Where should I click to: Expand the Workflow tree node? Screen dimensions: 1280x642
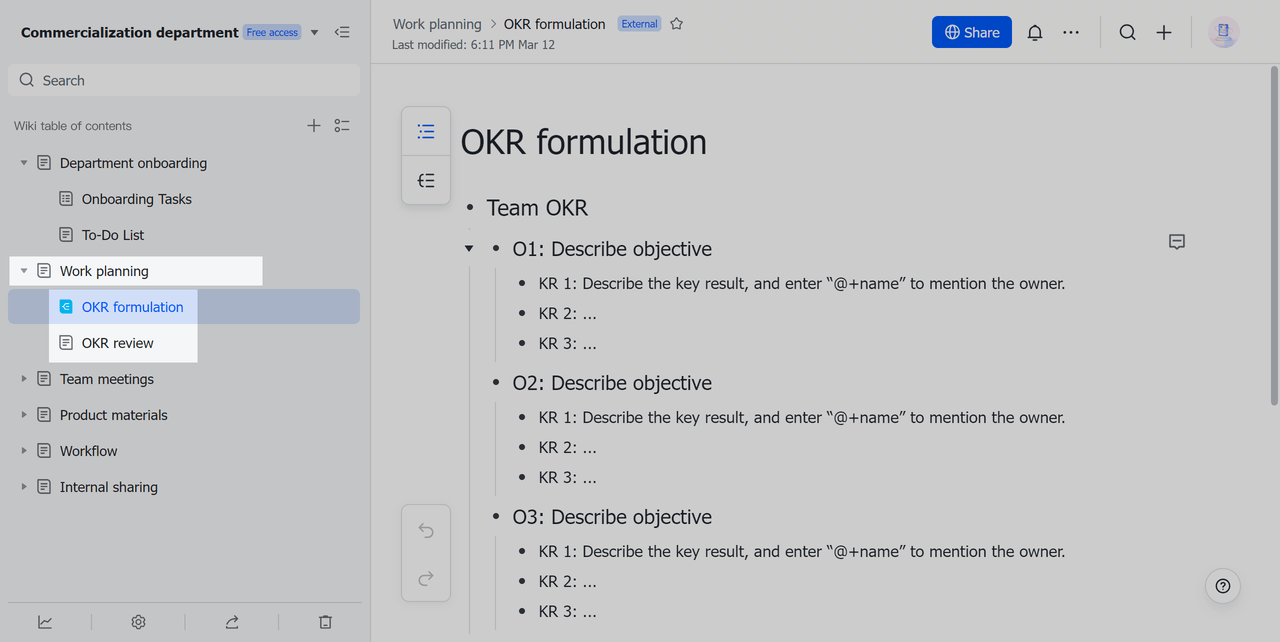[x=24, y=450]
